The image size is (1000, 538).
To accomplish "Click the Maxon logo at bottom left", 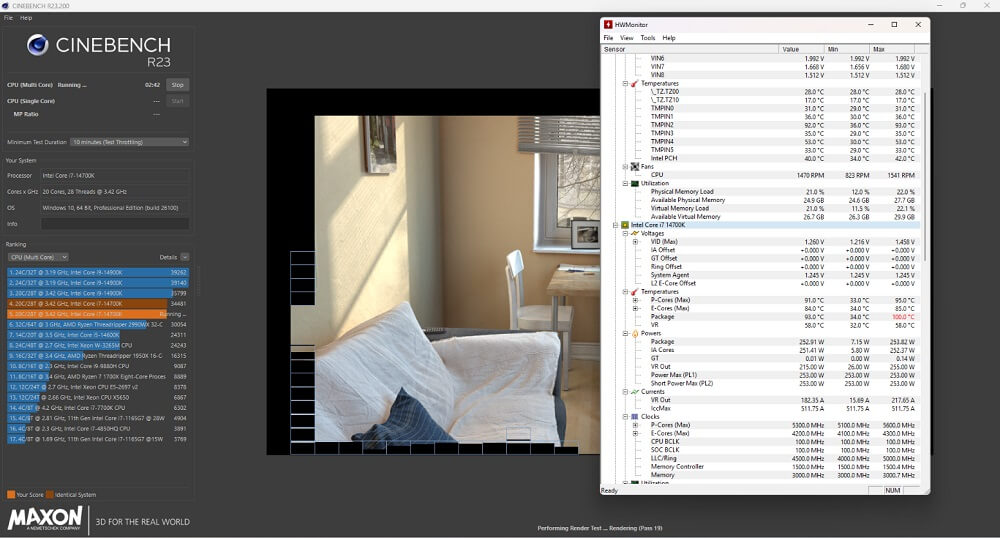I will pyautogui.click(x=45, y=518).
